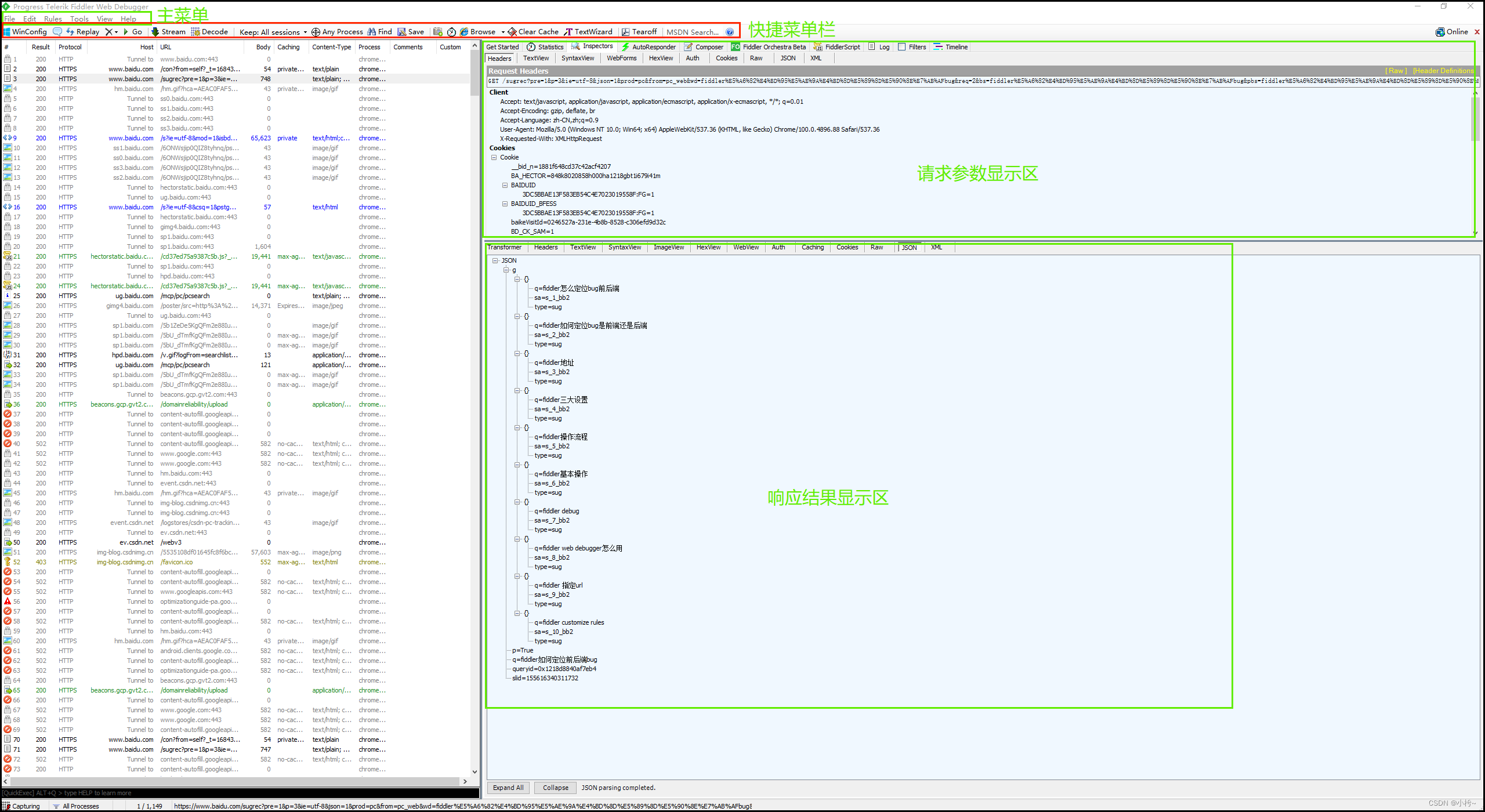Viewport: 1485px width, 812px height.
Task: Sort sessions by Content-Type column
Action: [x=331, y=47]
